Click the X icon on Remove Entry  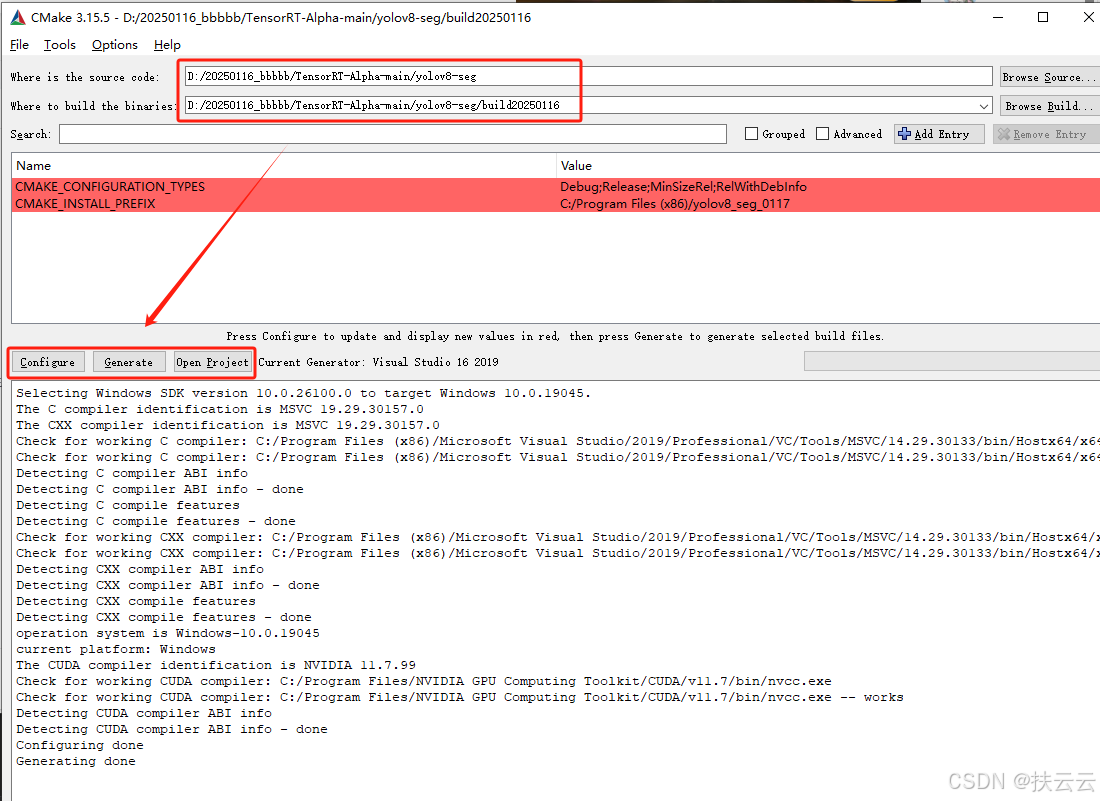1004,134
